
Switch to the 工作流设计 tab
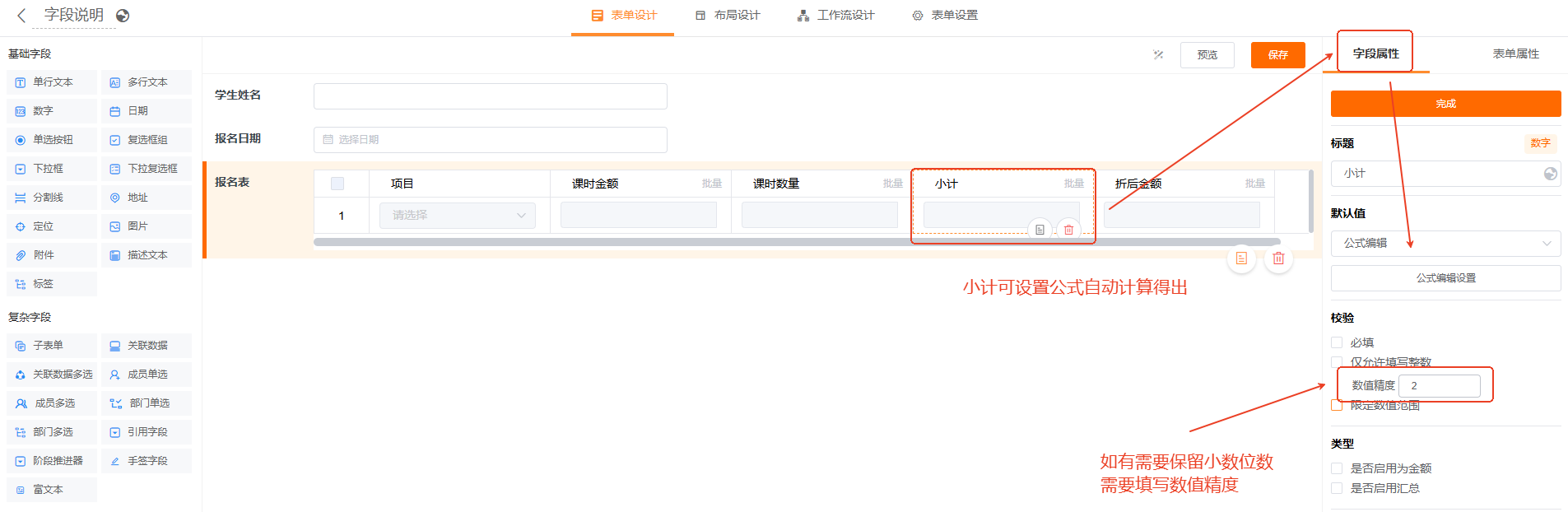click(836, 16)
